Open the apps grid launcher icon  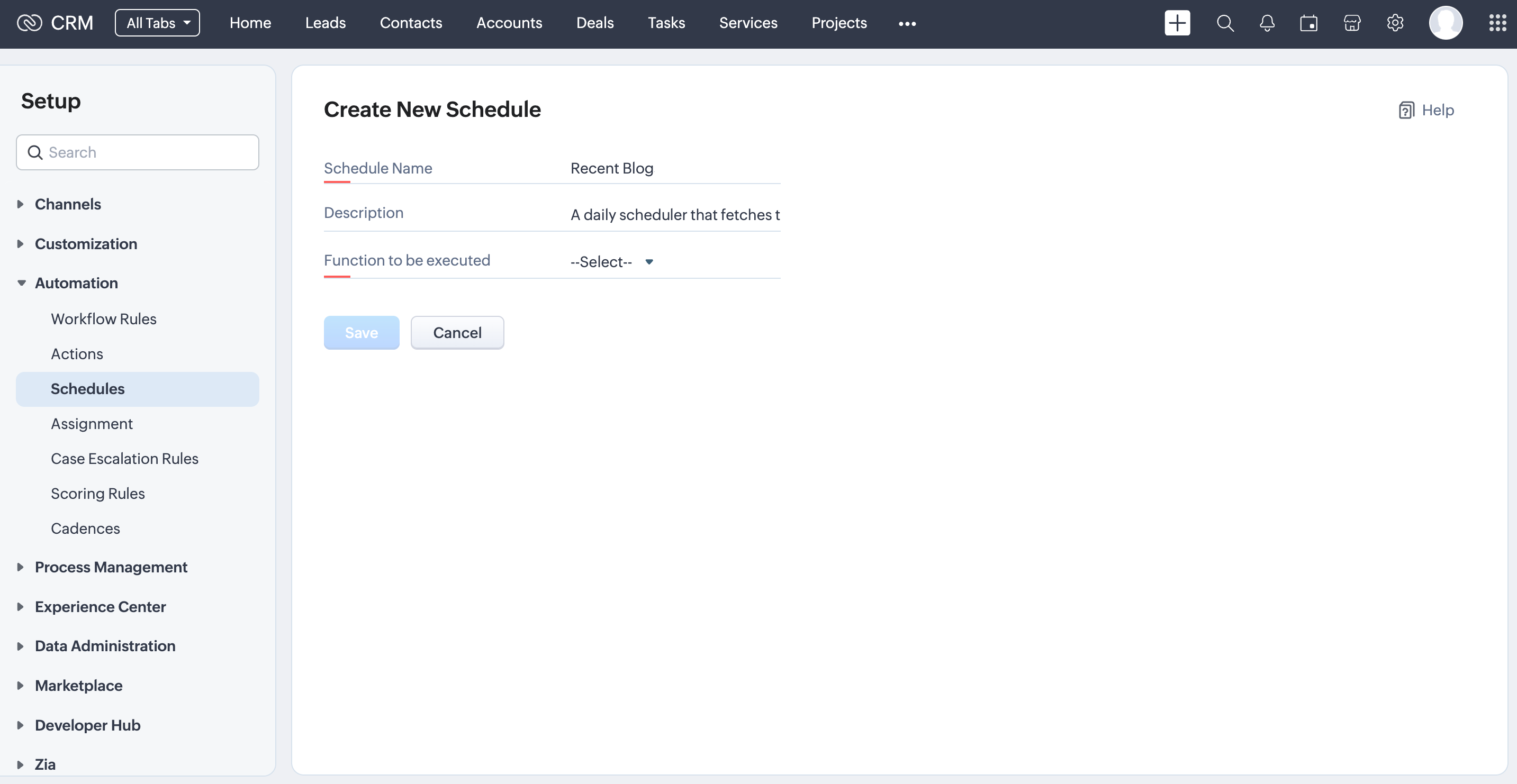point(1497,23)
